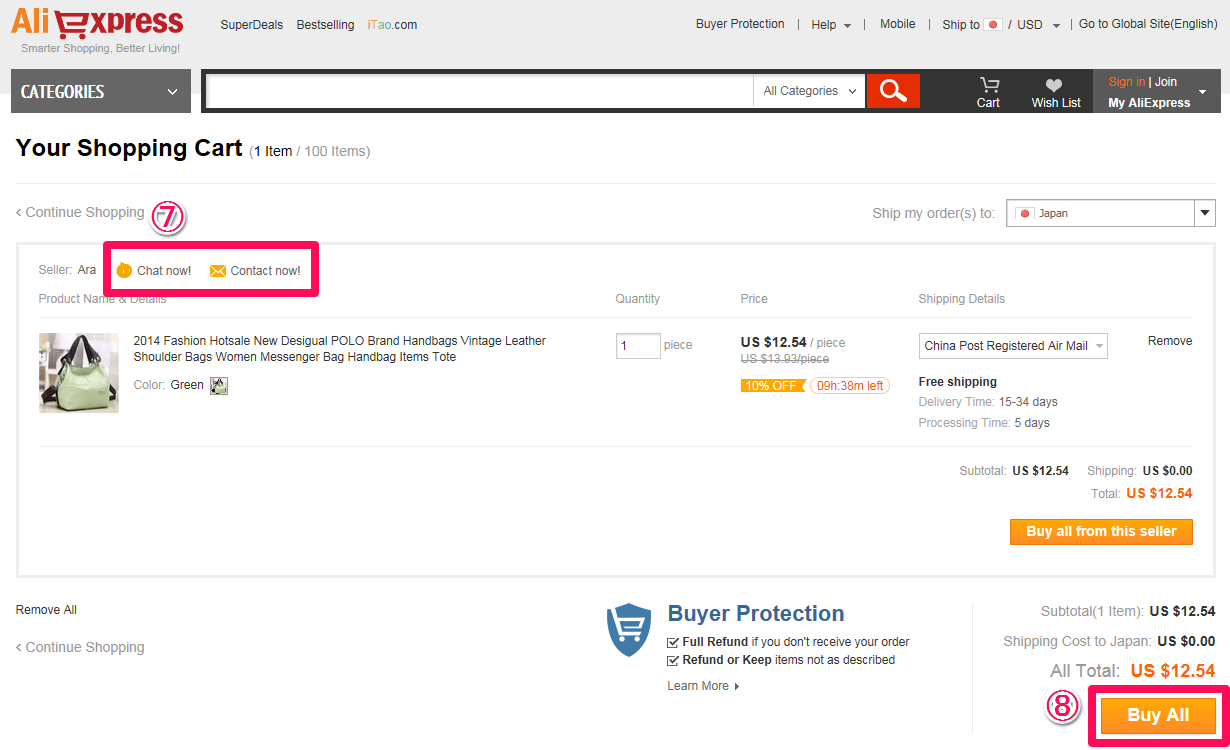Open the handbag product title link
Image resolution: width=1230 pixels, height=750 pixels.
(x=340, y=349)
